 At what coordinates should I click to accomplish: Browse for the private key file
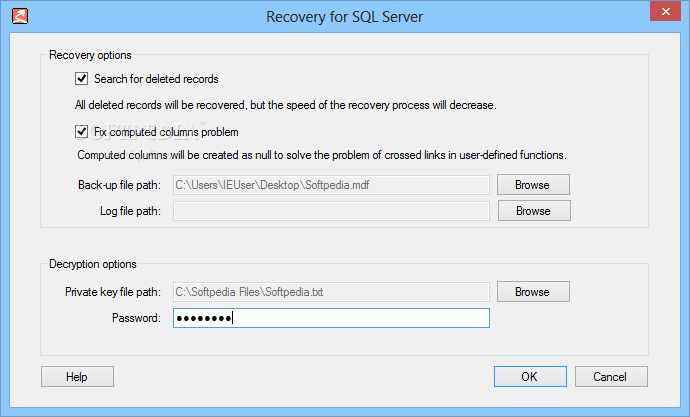pyautogui.click(x=533, y=292)
